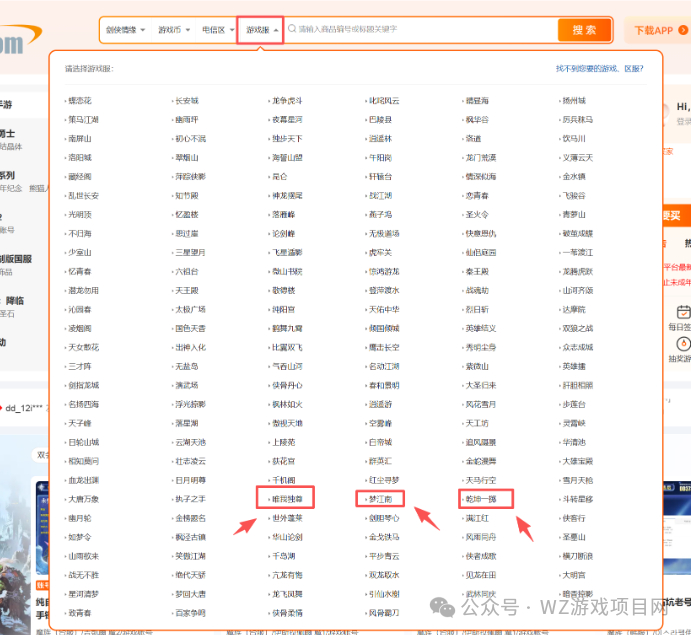691x635 pixels.
Task: Click 达摩院 in server list
Action: (574, 309)
